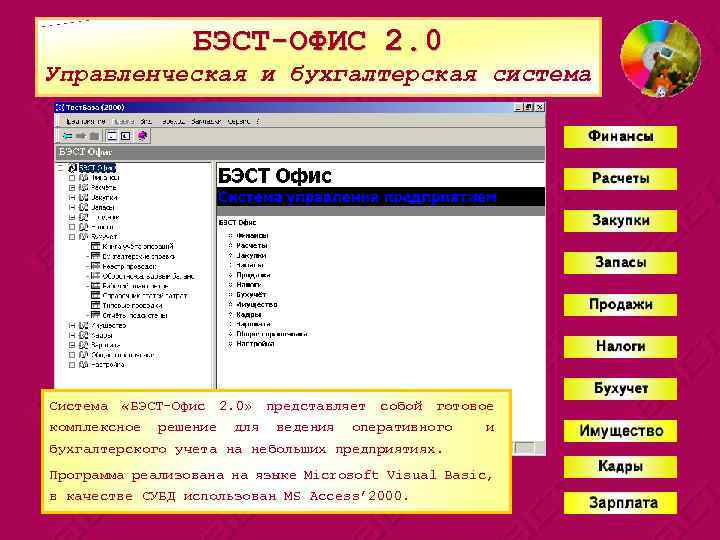Screen dimensions: 720x540
Task: Open Расчеты link in right pane list
Action: tap(252, 246)
